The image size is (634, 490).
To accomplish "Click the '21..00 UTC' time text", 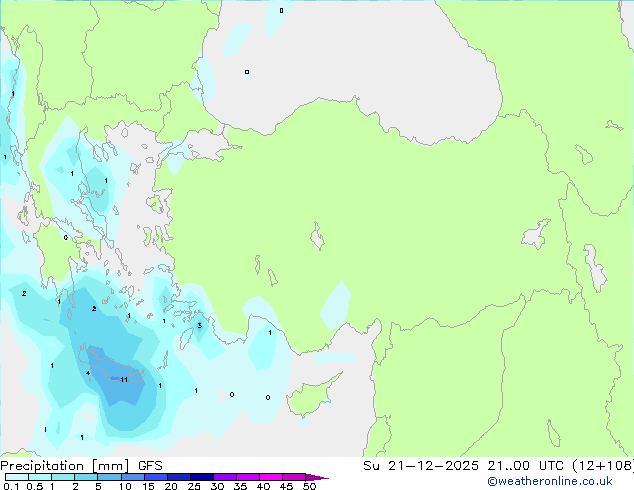I will coord(525,466).
